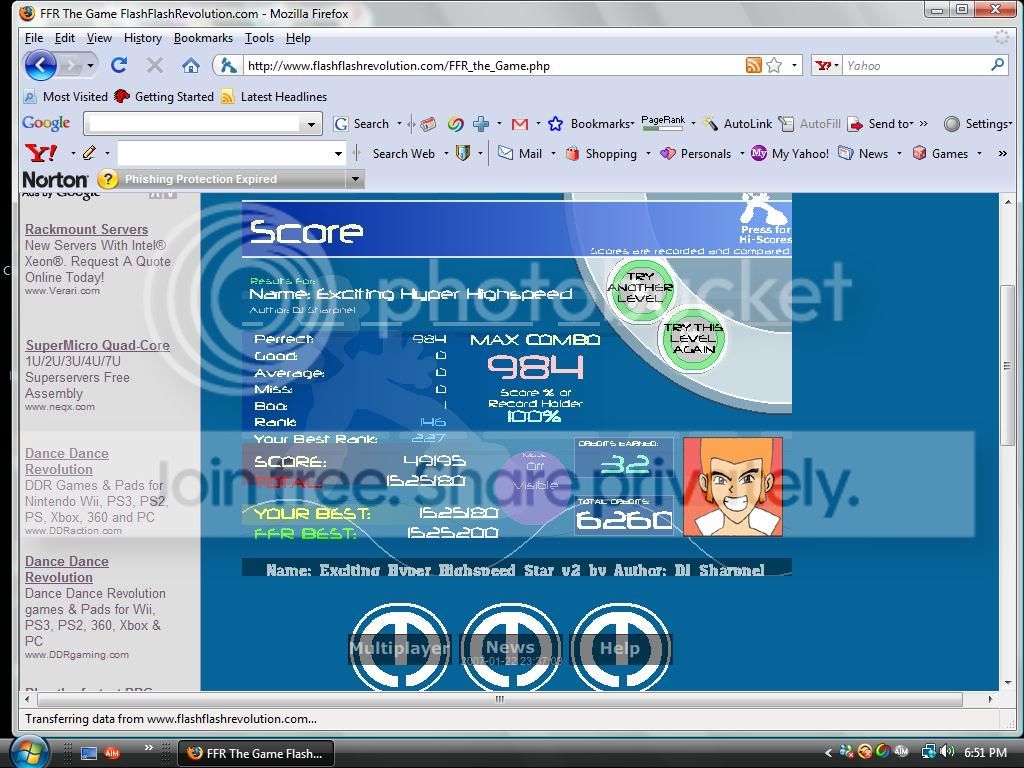Click the Firefox back arrow button
Image resolution: width=1024 pixels, height=768 pixels.
[x=40, y=66]
